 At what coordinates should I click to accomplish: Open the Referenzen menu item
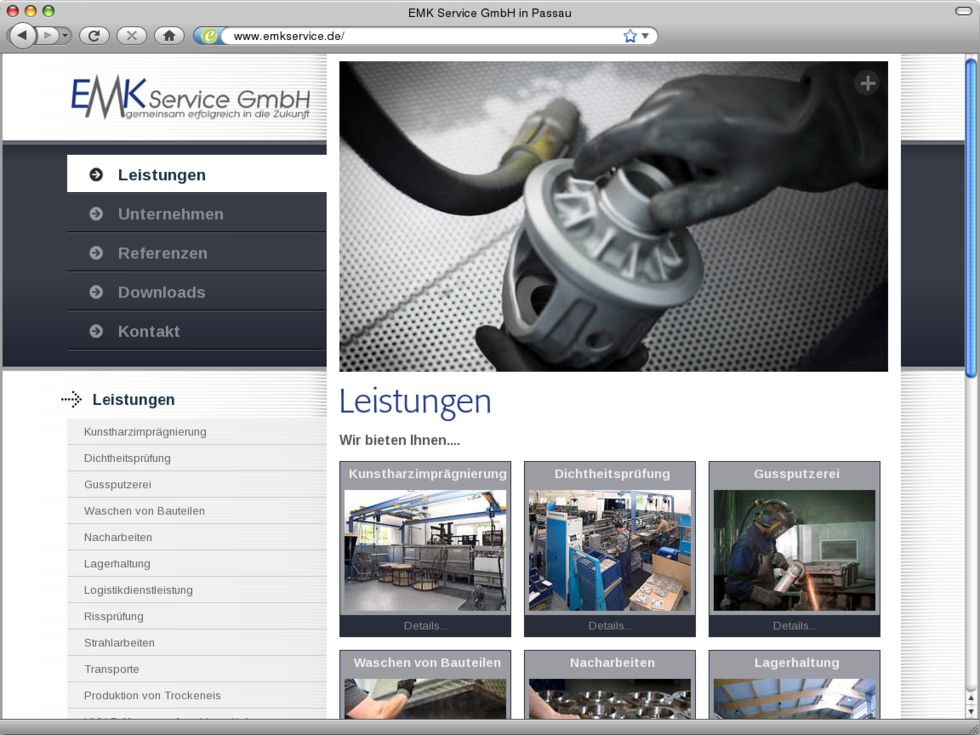click(196, 253)
